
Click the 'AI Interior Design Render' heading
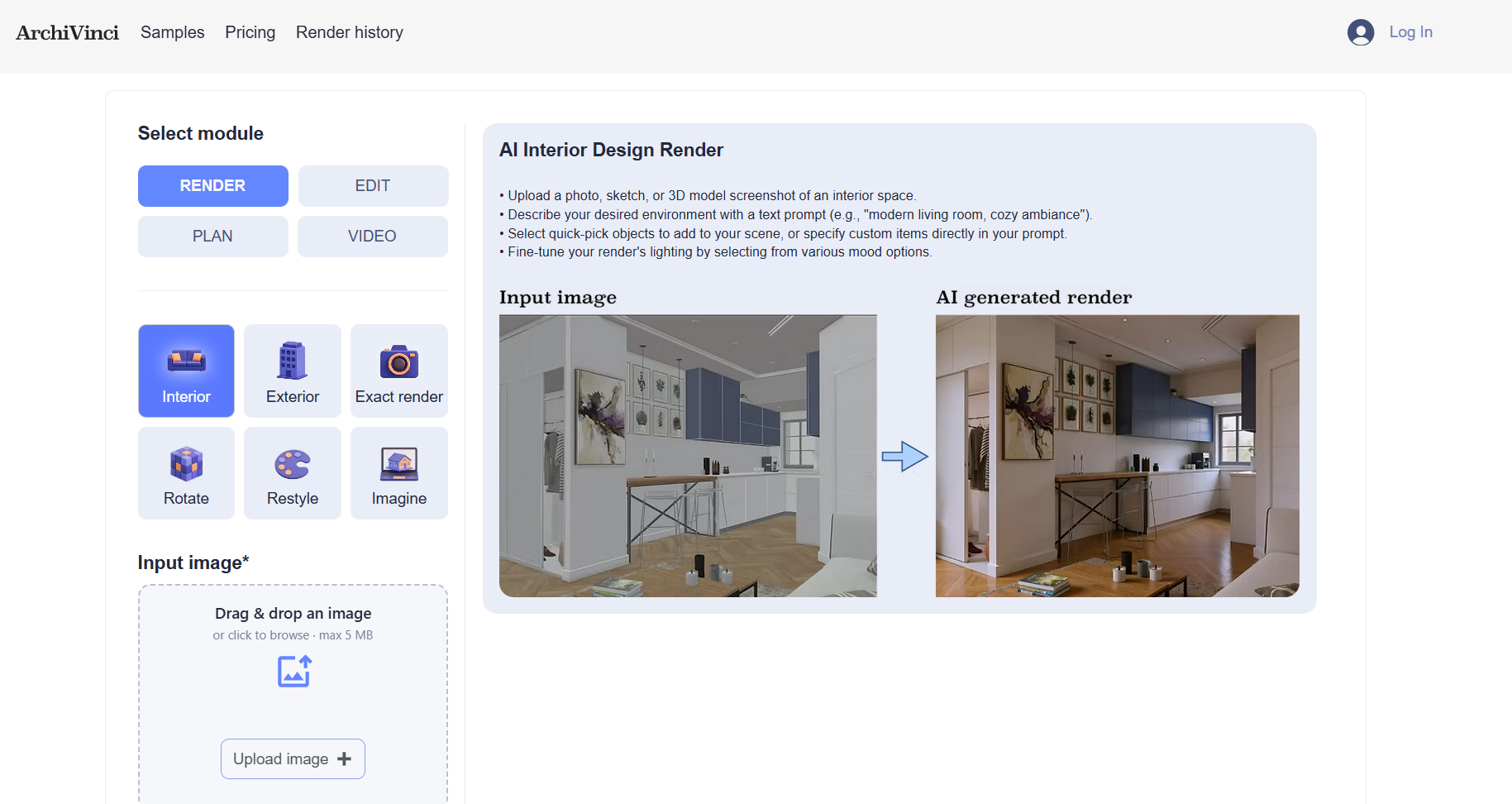611,150
